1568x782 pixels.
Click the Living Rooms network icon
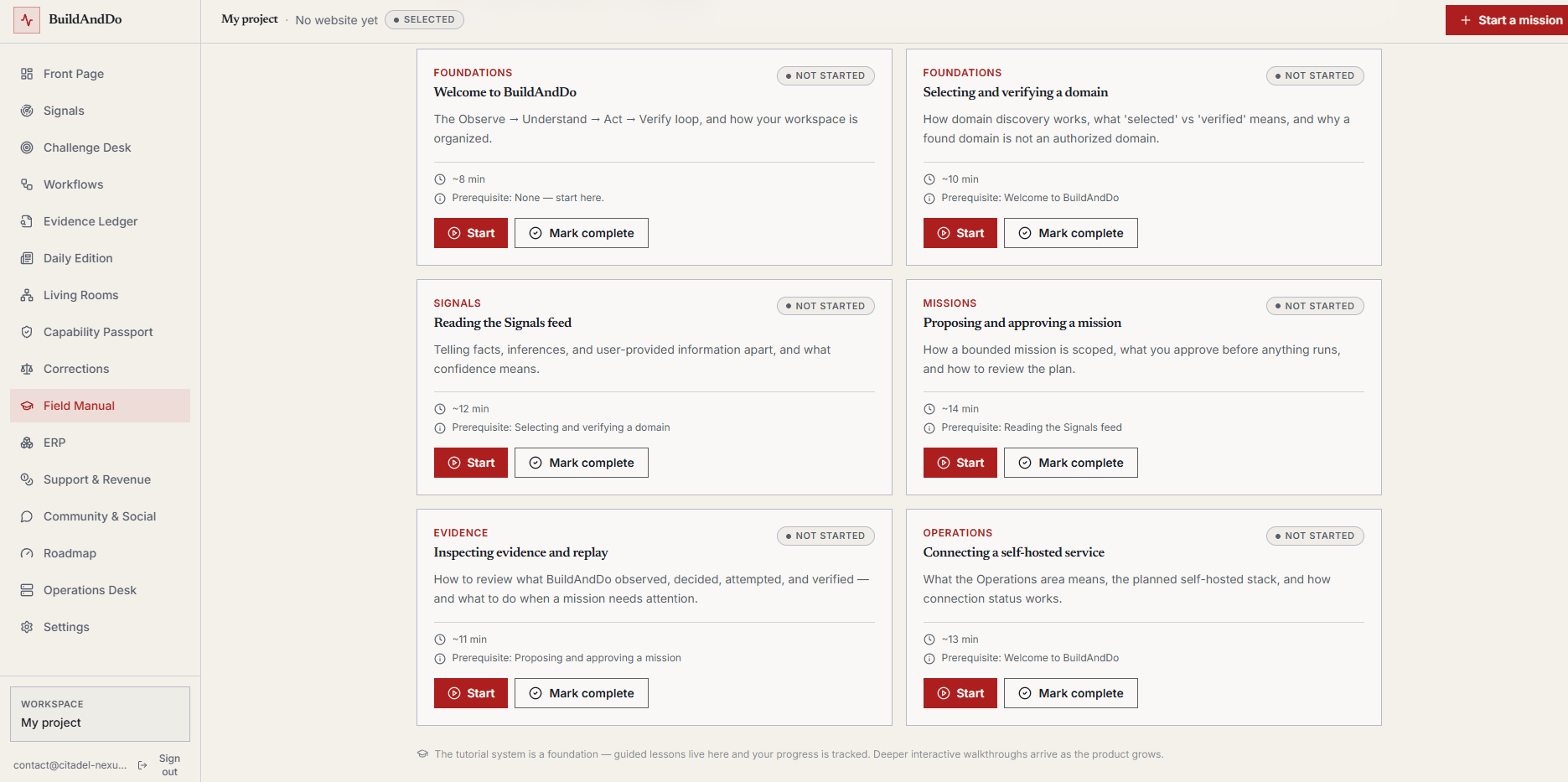click(27, 295)
